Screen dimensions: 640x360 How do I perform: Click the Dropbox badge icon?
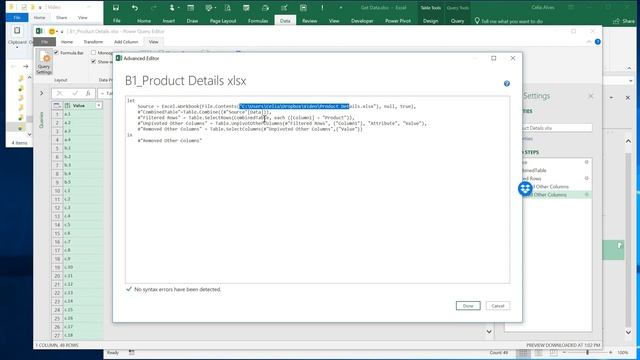click(x=525, y=189)
